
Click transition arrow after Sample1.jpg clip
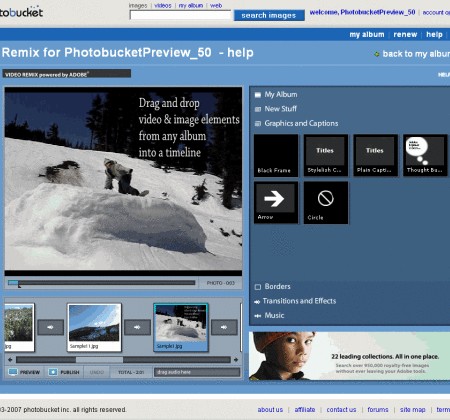(137, 327)
